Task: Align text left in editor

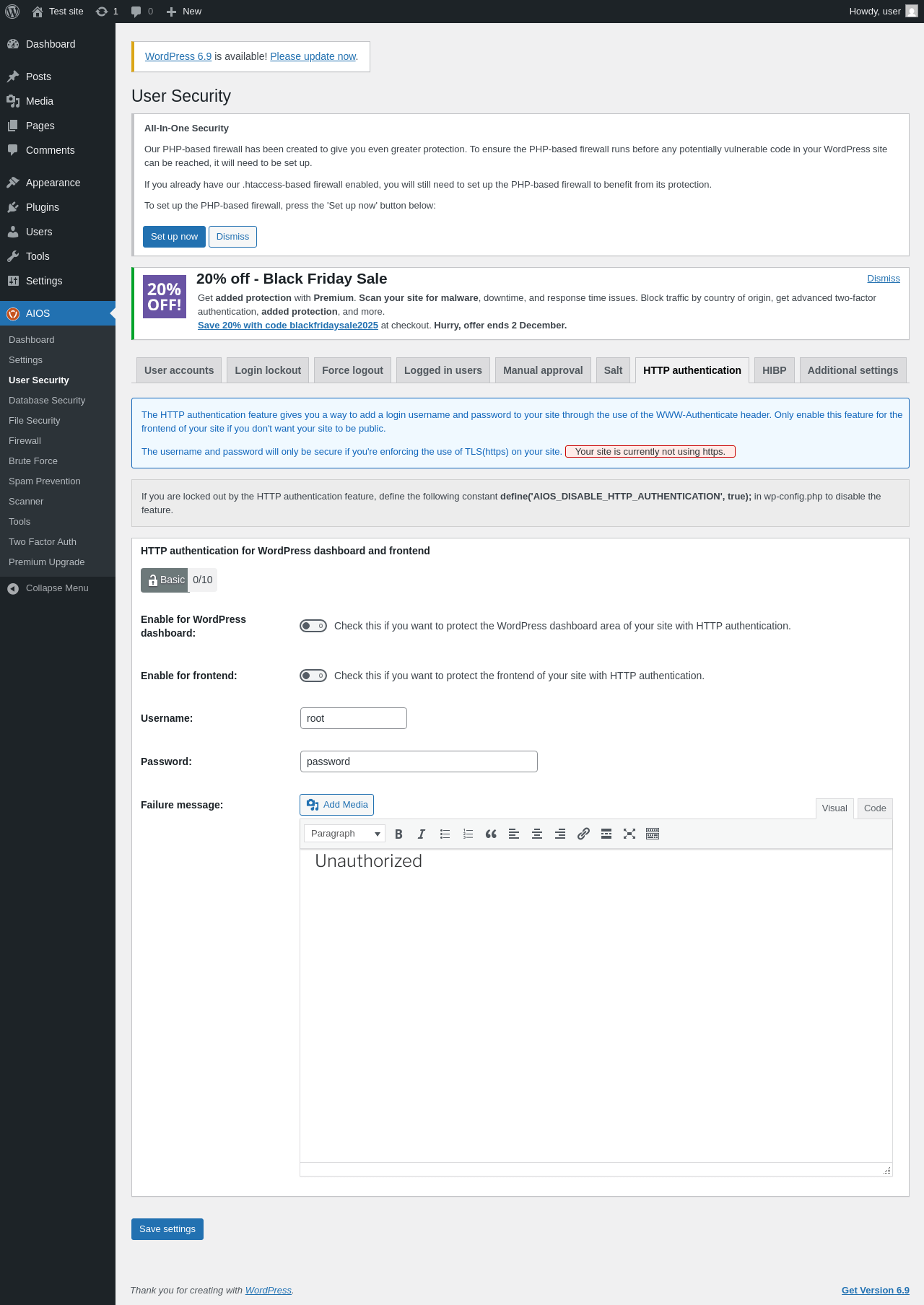Action: click(514, 834)
